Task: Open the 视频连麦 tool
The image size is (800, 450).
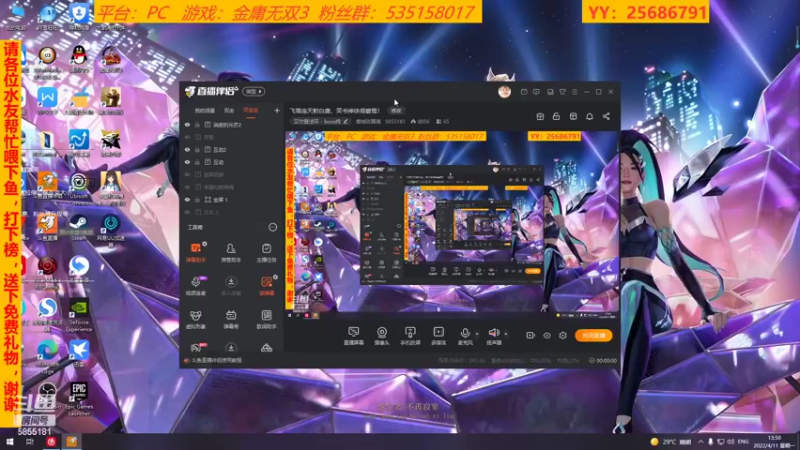Action: pos(195,286)
